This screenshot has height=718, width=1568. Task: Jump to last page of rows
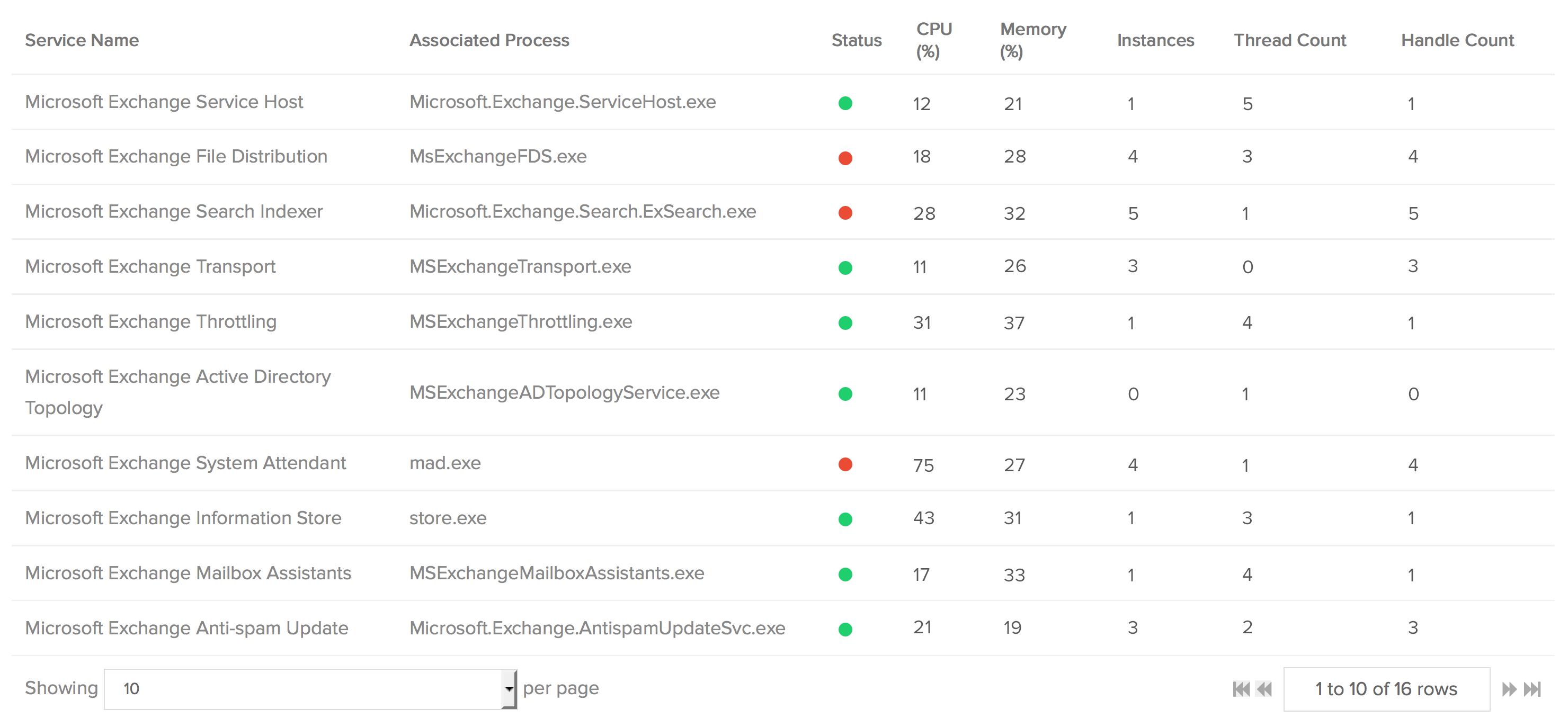pos(1532,689)
